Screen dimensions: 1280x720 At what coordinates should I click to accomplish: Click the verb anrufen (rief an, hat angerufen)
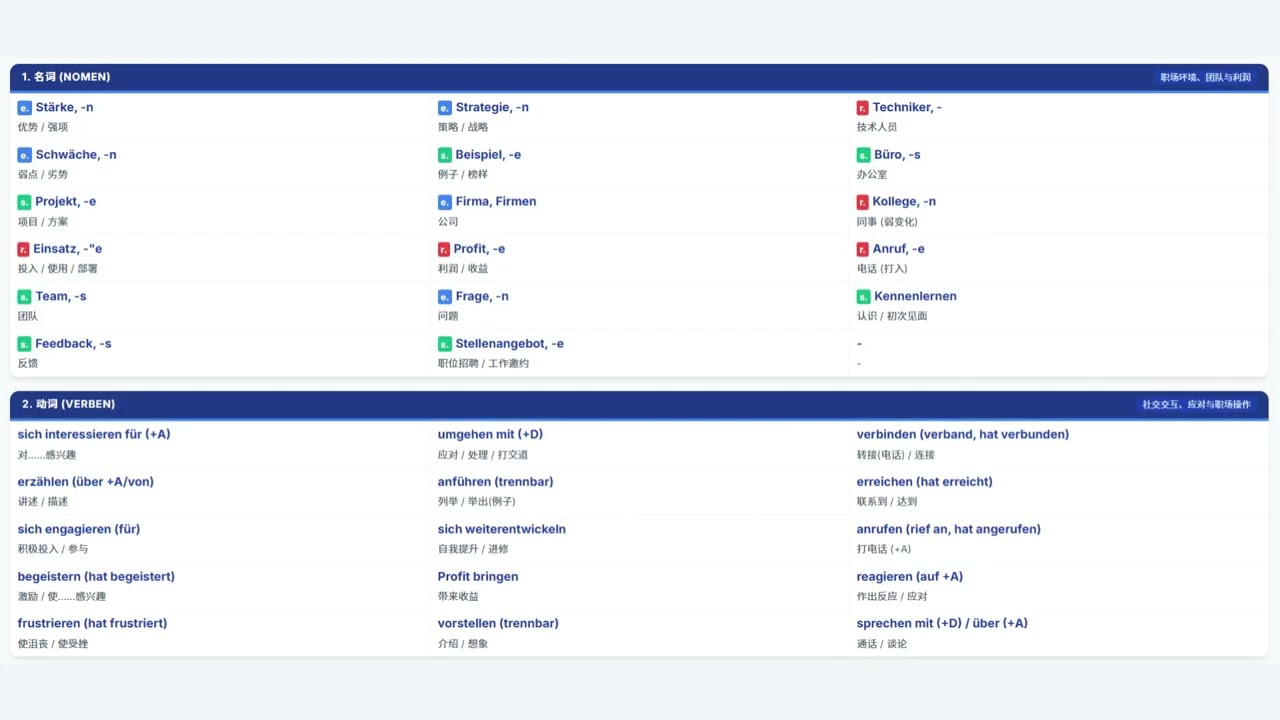coord(949,529)
